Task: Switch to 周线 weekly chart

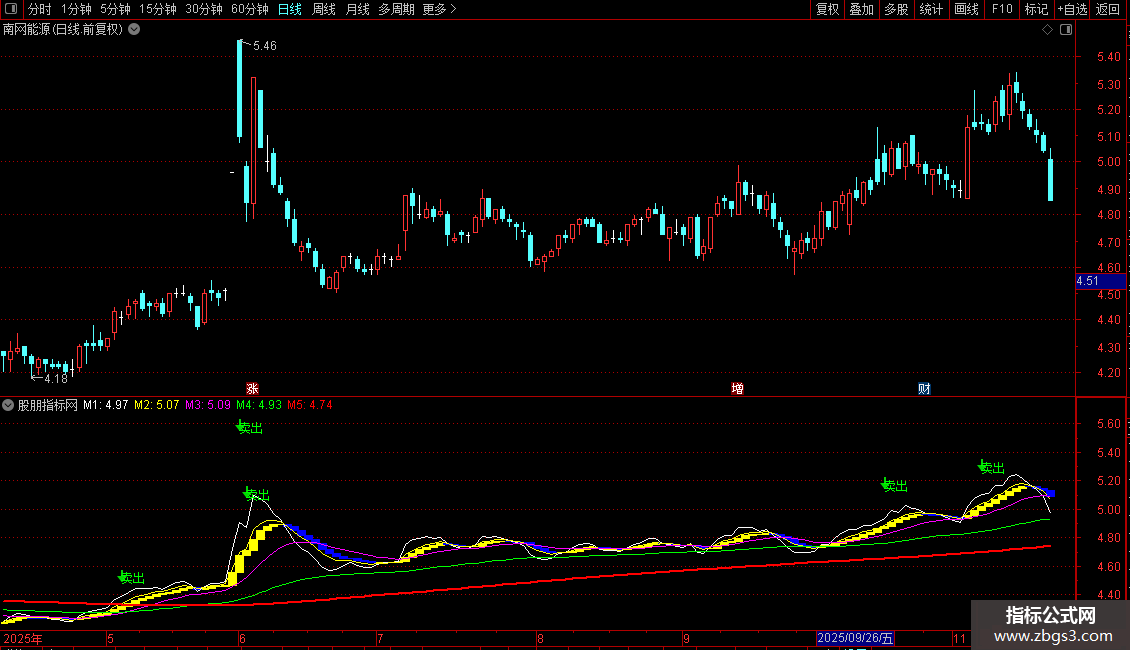Action: (x=324, y=9)
